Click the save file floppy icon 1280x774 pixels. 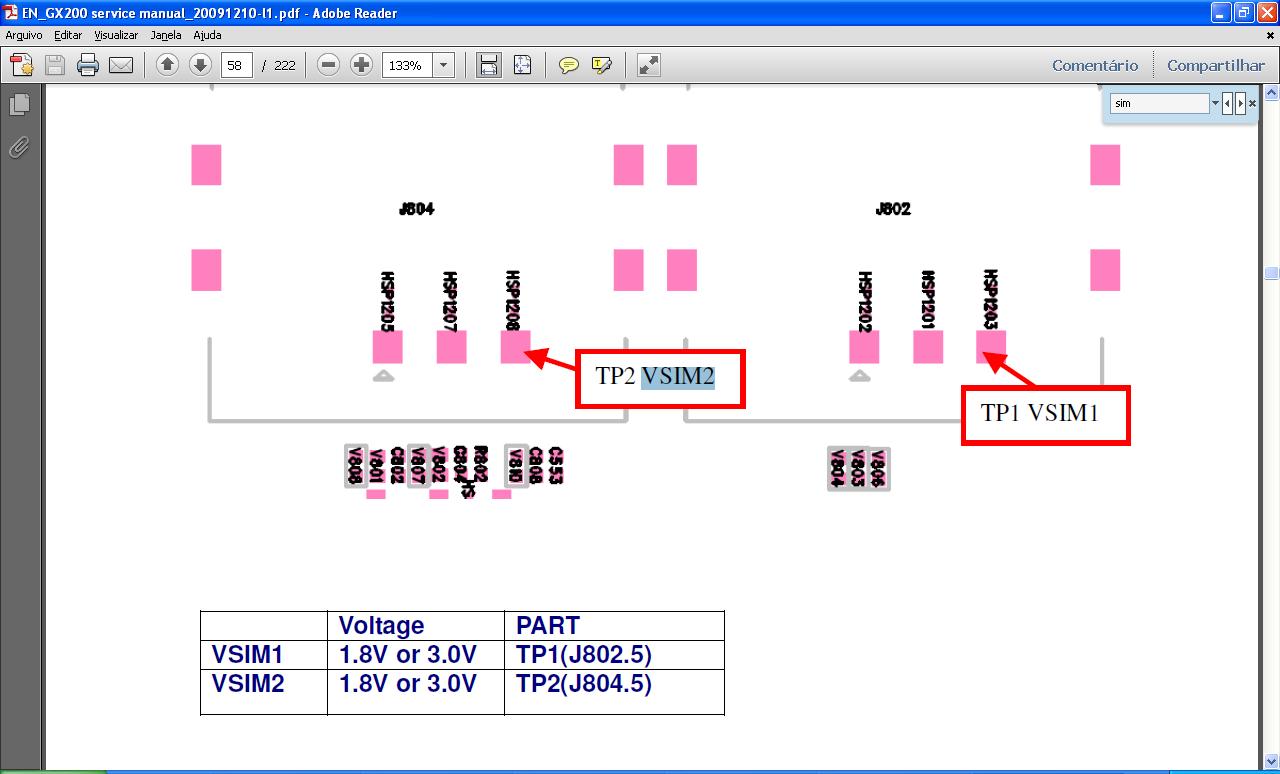(54, 65)
